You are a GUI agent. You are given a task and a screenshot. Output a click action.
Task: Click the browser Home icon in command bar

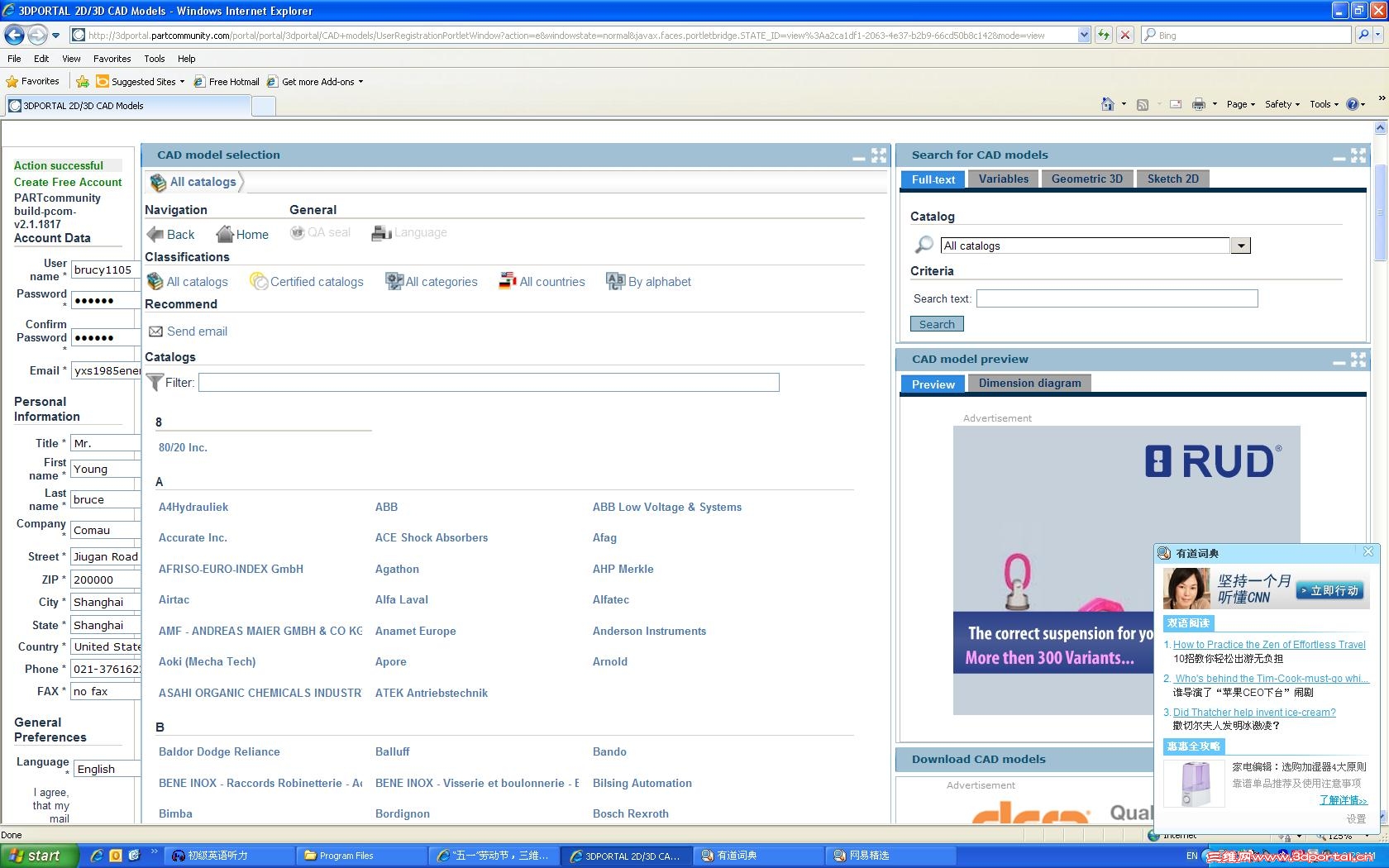[1108, 104]
